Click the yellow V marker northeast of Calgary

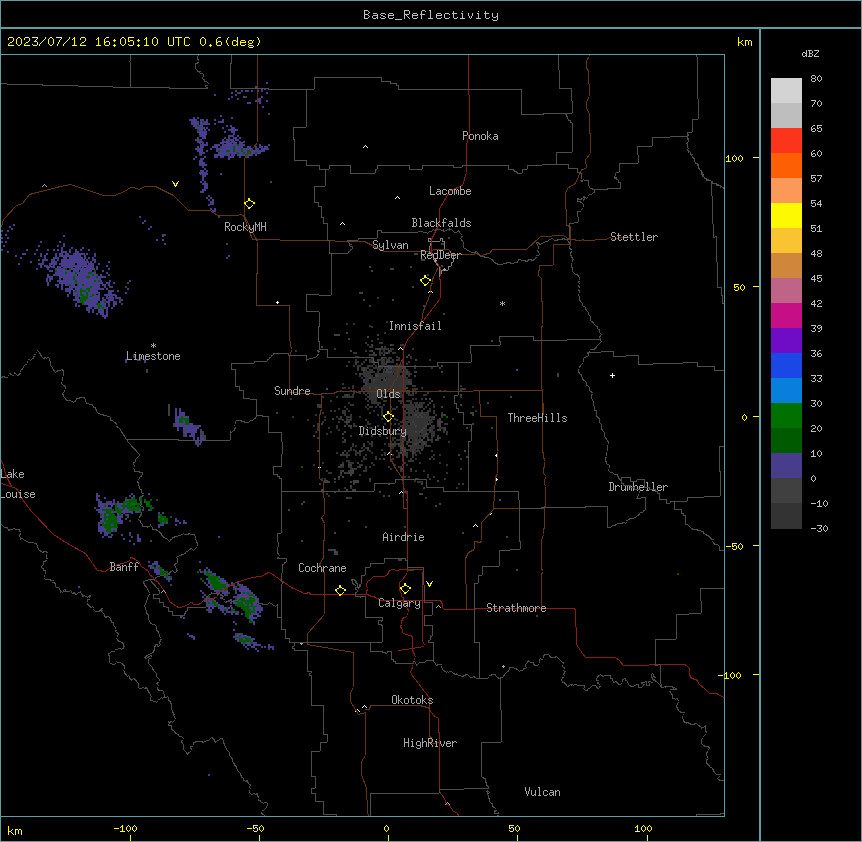tap(429, 584)
